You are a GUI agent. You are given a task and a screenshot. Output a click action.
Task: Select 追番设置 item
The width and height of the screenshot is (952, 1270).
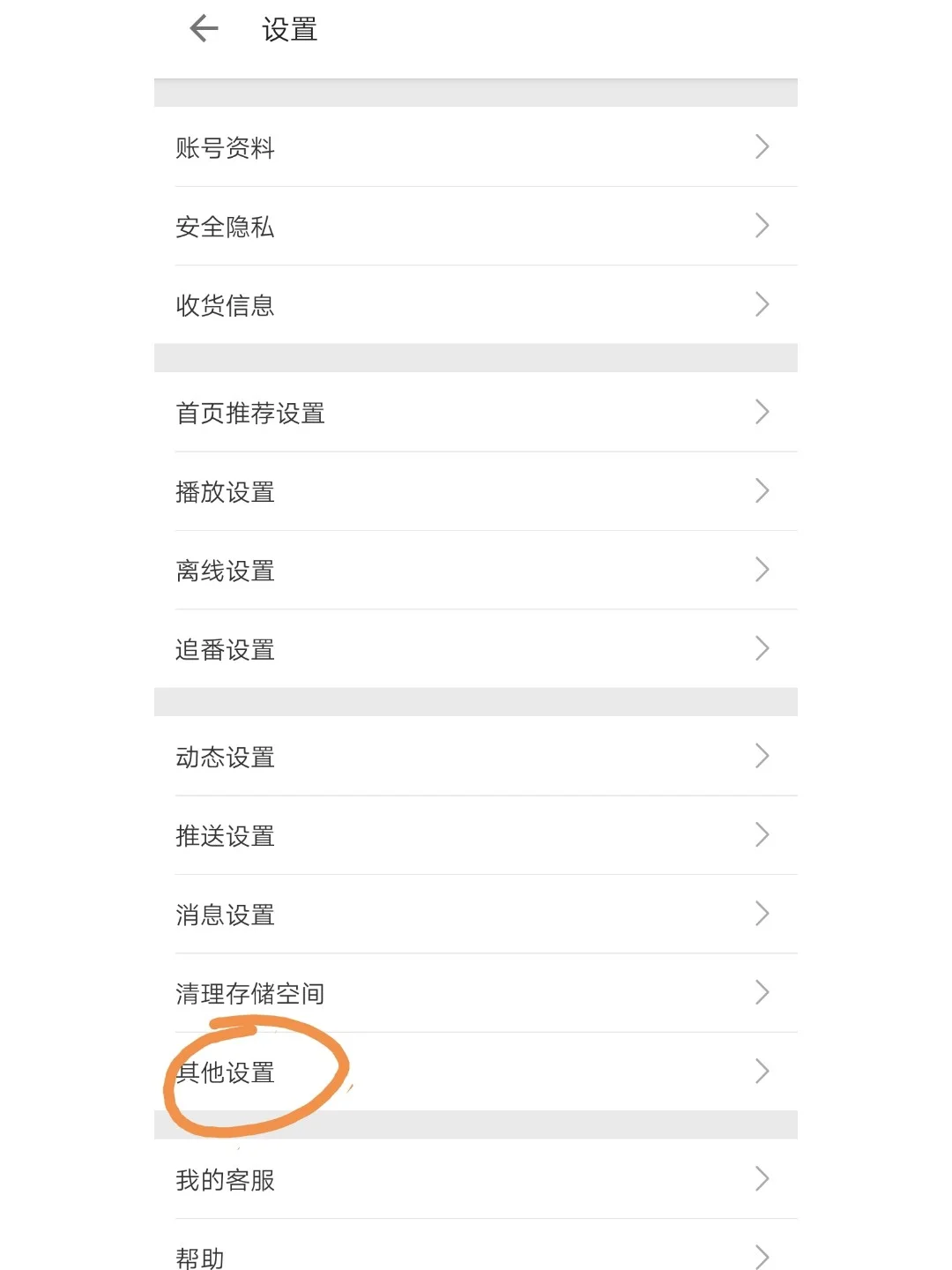pos(476,648)
